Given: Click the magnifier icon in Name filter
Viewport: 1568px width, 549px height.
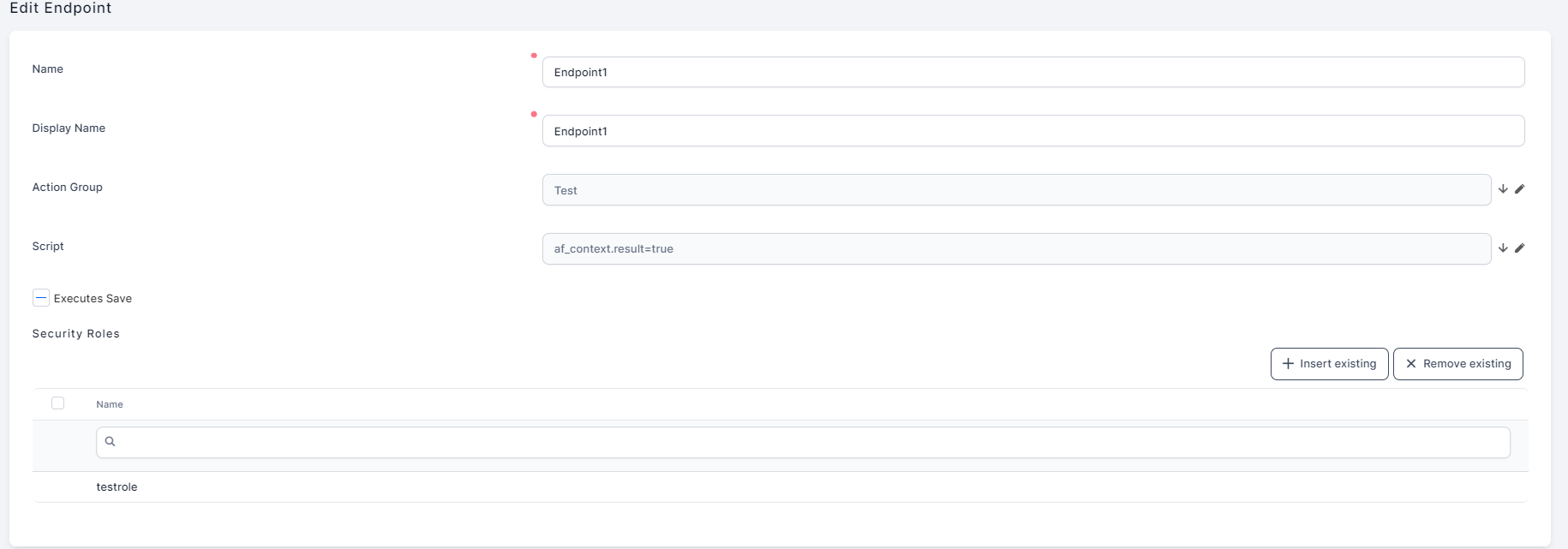Looking at the screenshot, I should pyautogui.click(x=110, y=442).
